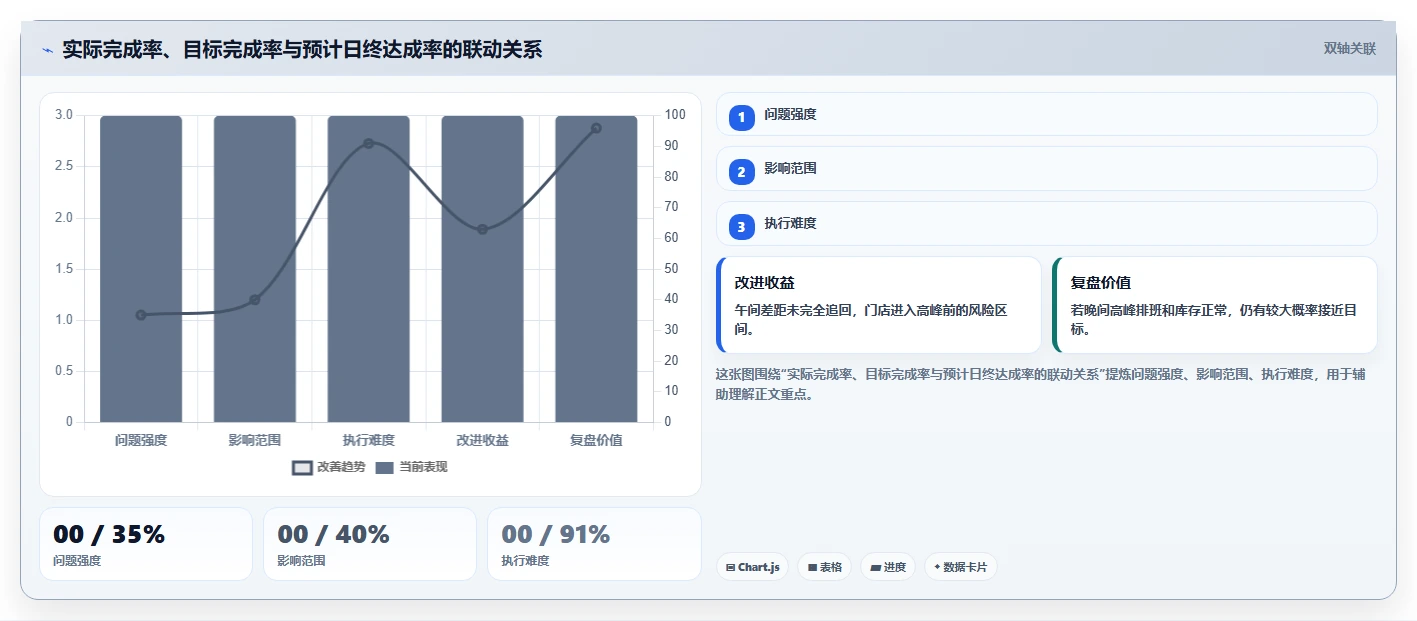
Task: Click the icon inside the 进度 tag
Action: pyautogui.click(x=876, y=568)
